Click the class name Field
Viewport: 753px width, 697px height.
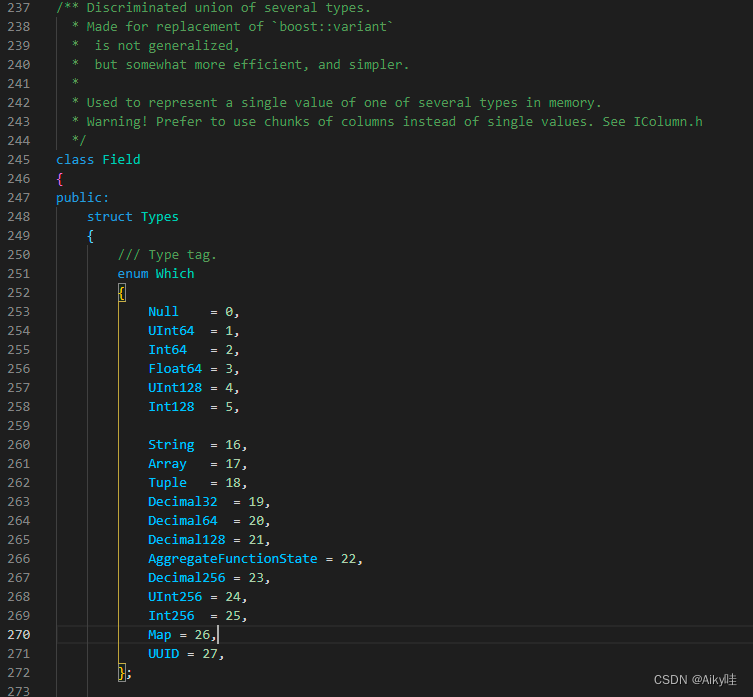pos(121,160)
